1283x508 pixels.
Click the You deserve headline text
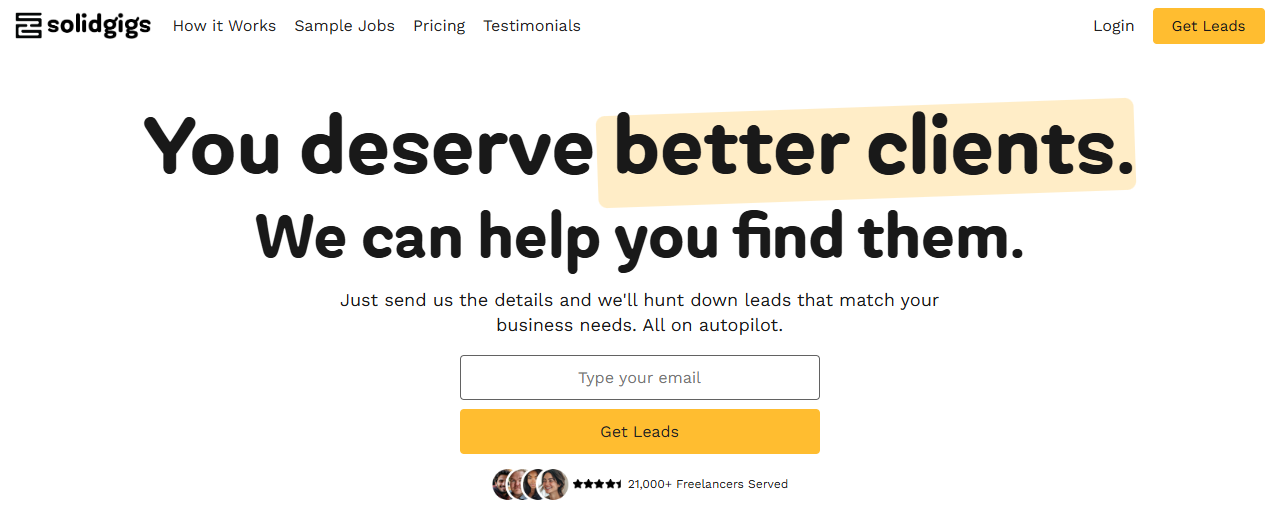coord(369,146)
